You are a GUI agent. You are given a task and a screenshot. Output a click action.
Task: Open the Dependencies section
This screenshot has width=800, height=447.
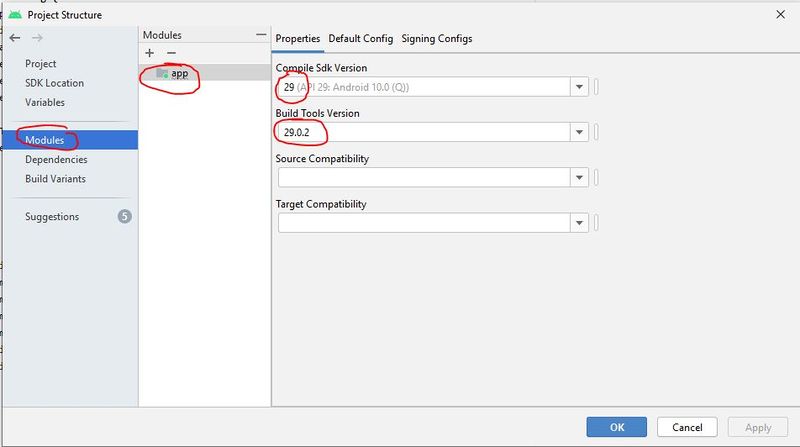click(56, 160)
